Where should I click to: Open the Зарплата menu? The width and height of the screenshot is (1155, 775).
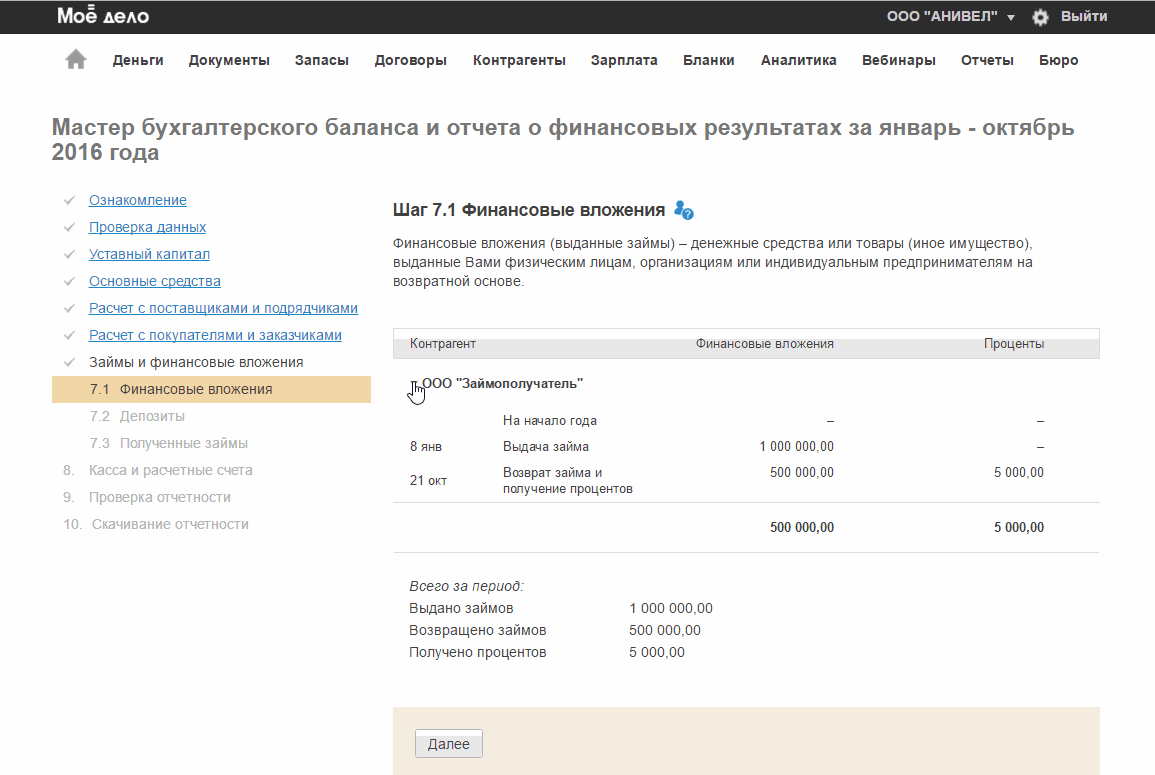coord(624,60)
